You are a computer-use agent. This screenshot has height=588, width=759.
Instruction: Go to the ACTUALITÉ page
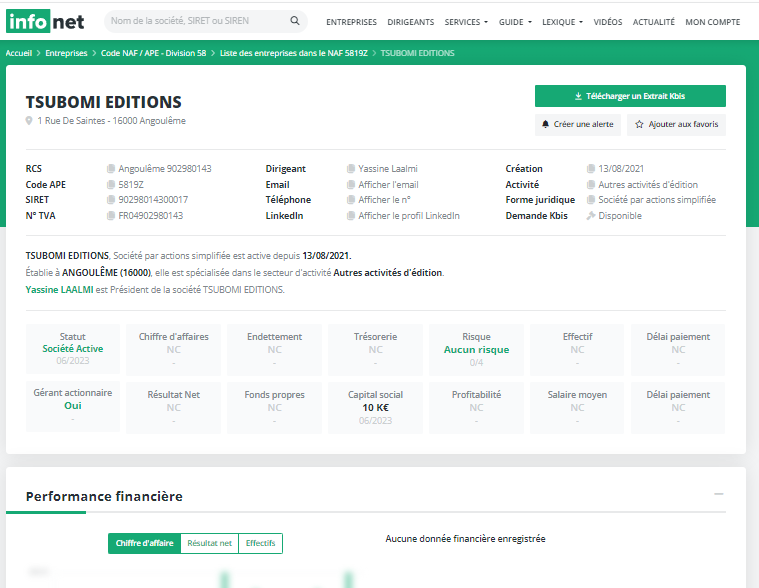pyautogui.click(x=653, y=22)
